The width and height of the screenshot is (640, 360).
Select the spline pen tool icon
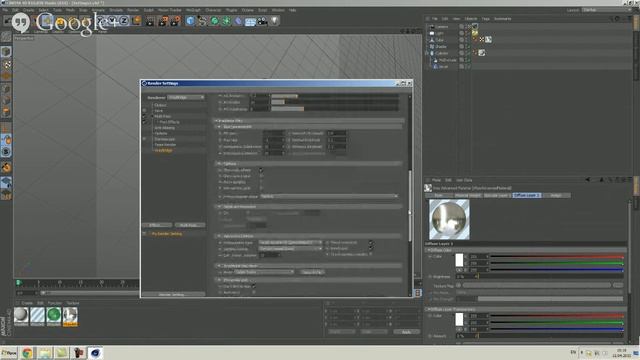pos(202,21)
